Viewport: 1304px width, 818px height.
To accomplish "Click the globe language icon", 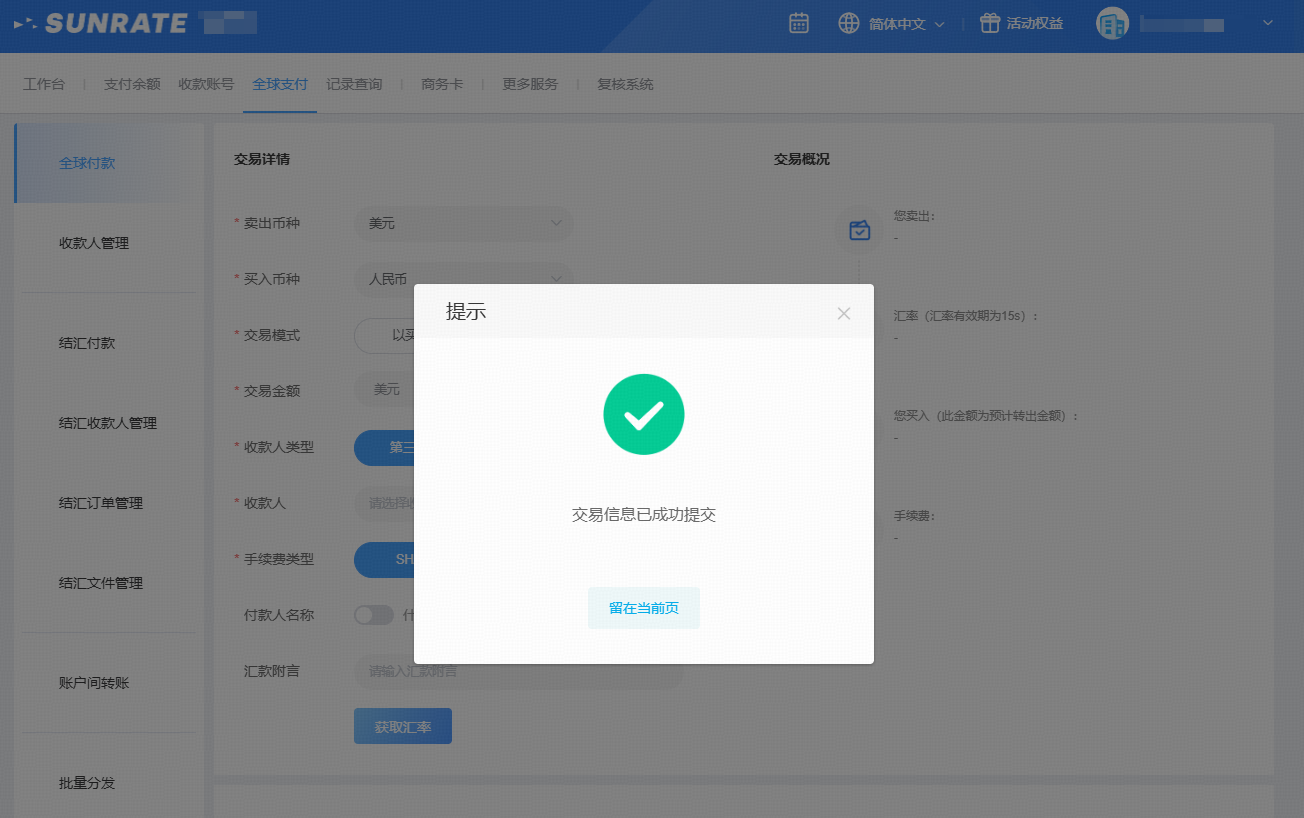I will click(849, 23).
